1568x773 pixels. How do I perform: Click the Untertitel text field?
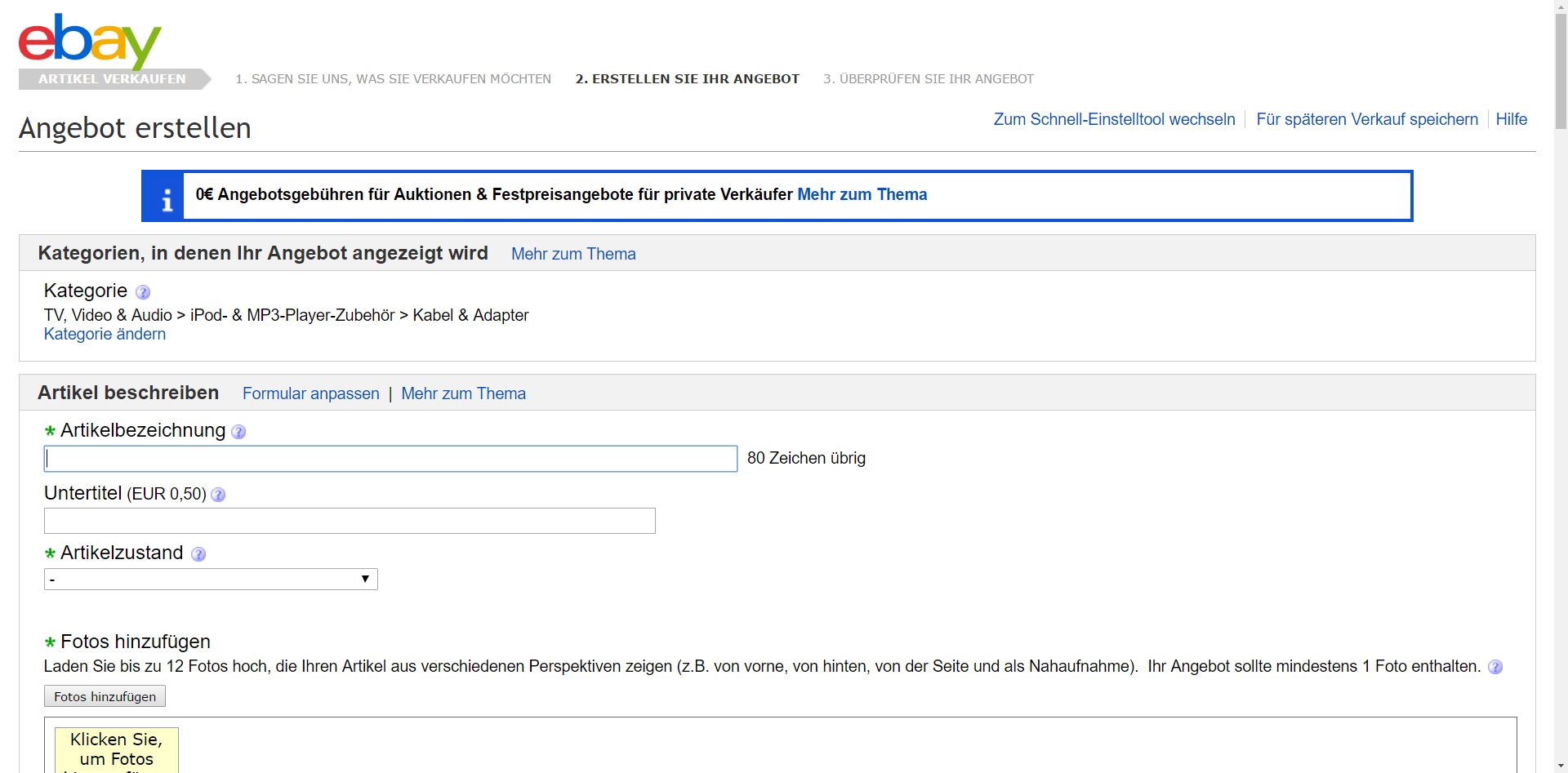coord(350,521)
